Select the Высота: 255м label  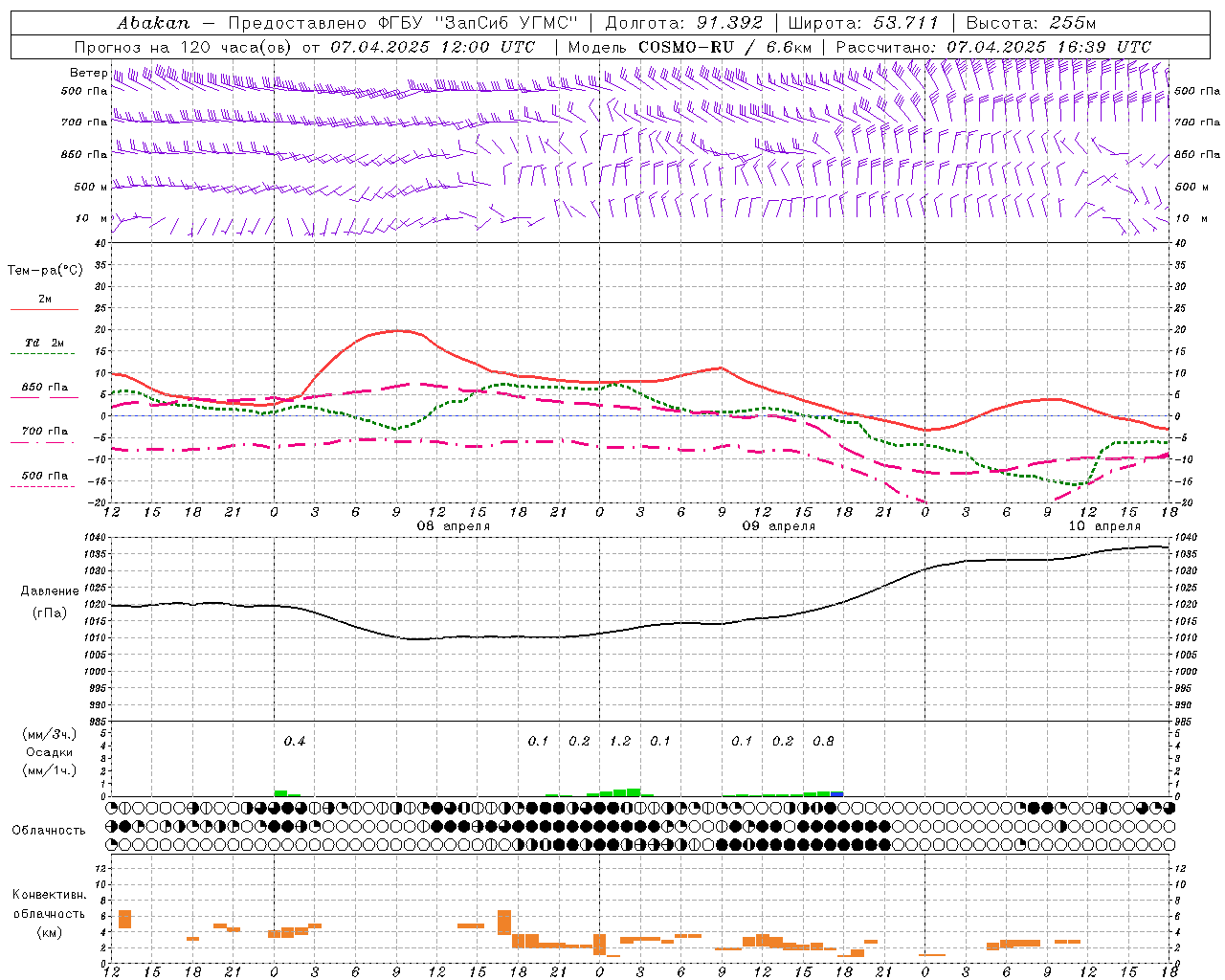(1031, 23)
